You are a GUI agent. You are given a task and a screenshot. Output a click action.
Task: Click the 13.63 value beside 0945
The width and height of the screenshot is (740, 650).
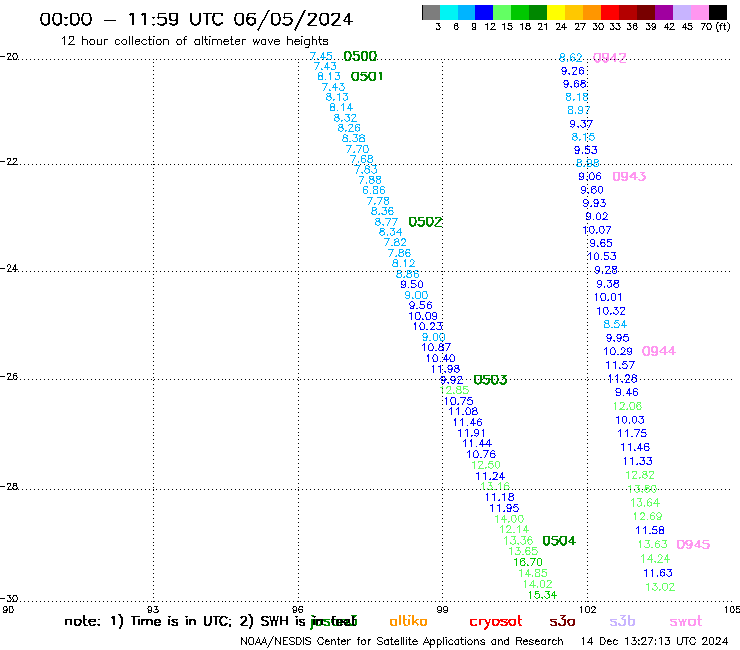[653, 545]
